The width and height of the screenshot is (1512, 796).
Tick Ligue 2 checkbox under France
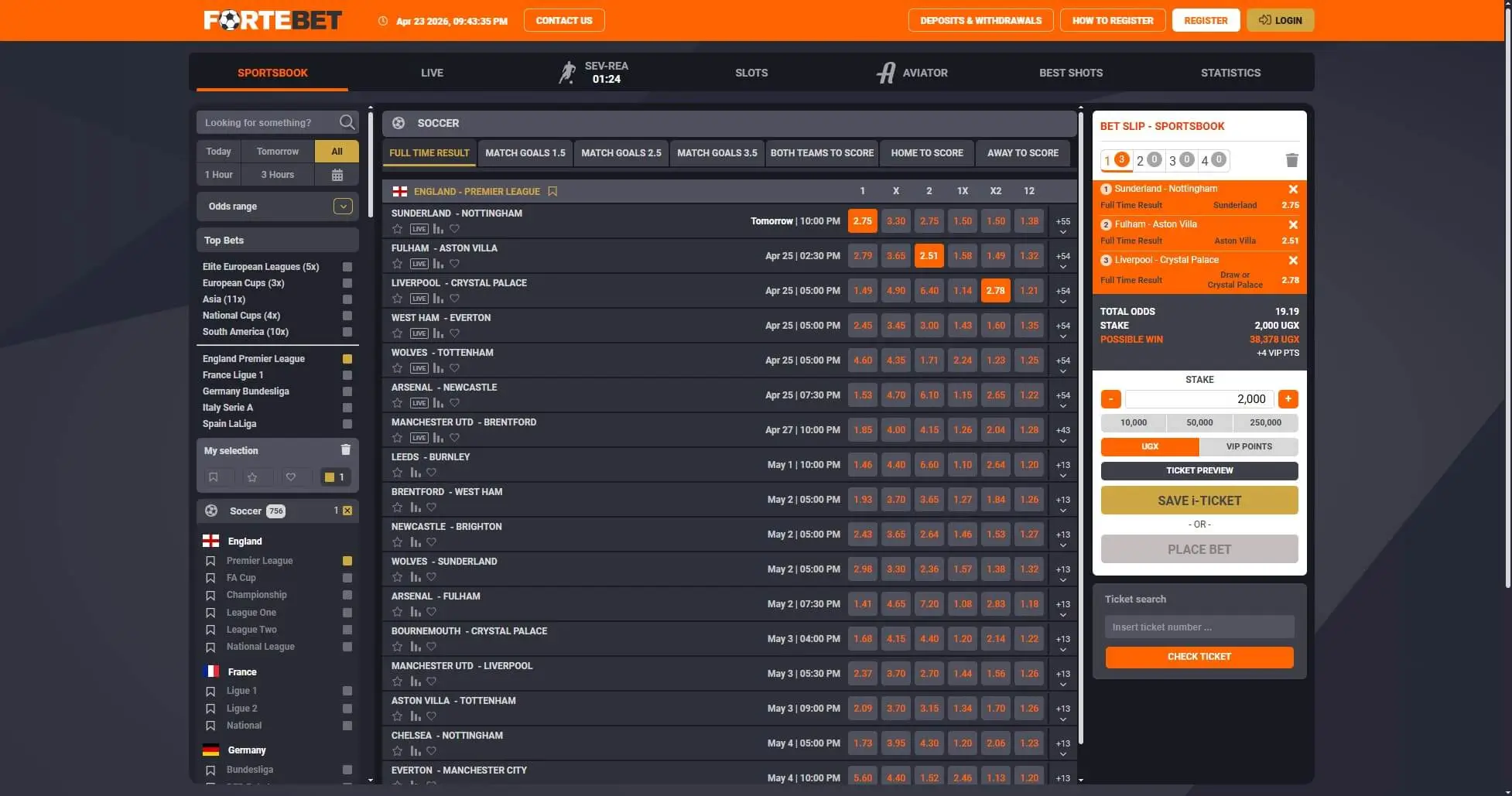click(x=347, y=709)
